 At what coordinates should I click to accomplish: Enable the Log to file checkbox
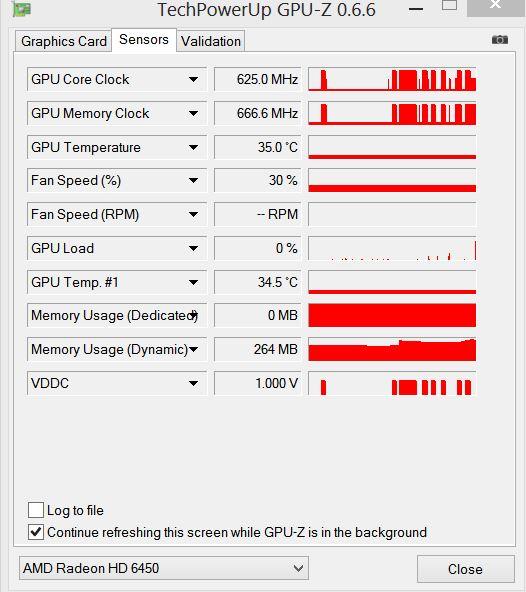[x=36, y=510]
